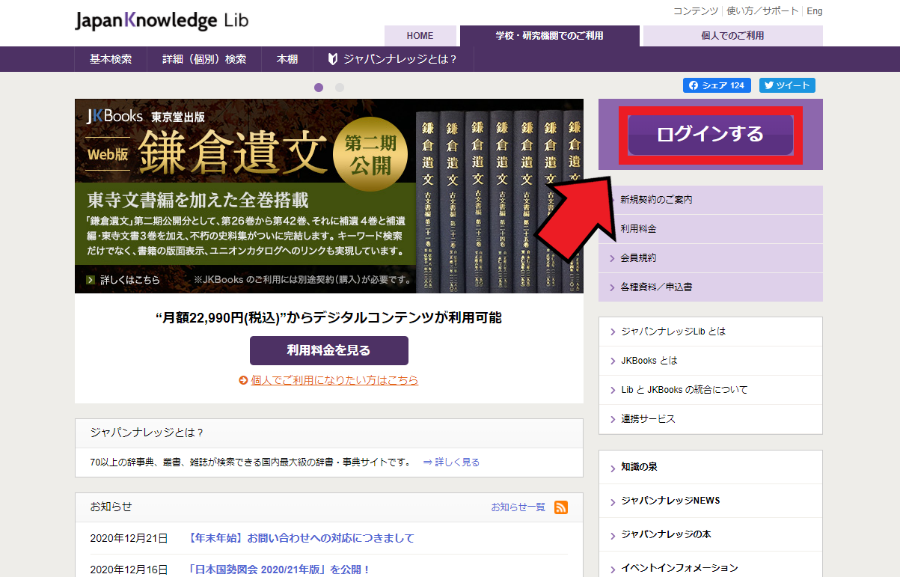Image resolution: width=900 pixels, height=577 pixels.
Task: Open コンテンツ link at top
Action: (x=696, y=11)
